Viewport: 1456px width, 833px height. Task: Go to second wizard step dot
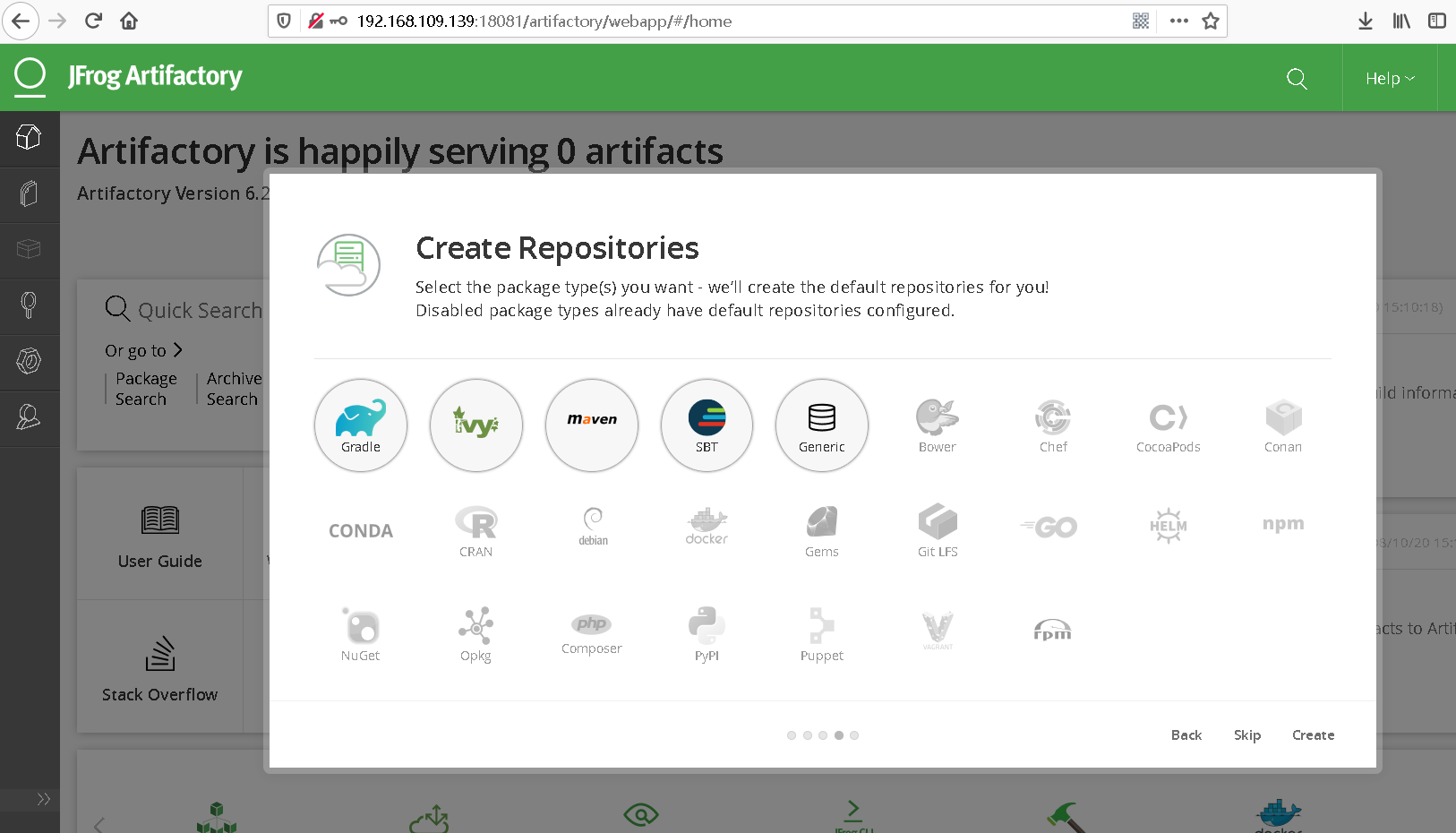[x=808, y=735]
